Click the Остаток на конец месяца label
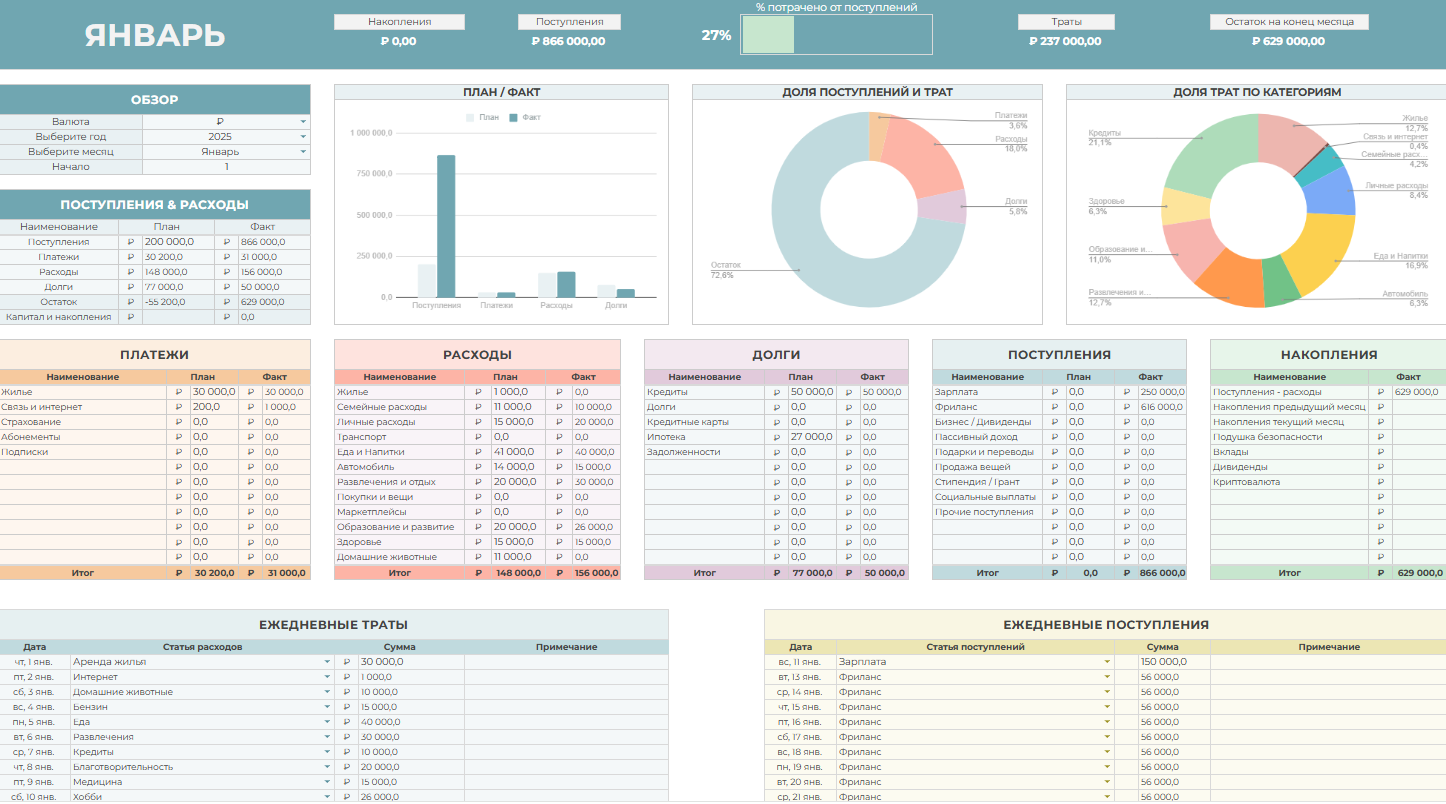The height and width of the screenshot is (804, 1446). click(1288, 22)
